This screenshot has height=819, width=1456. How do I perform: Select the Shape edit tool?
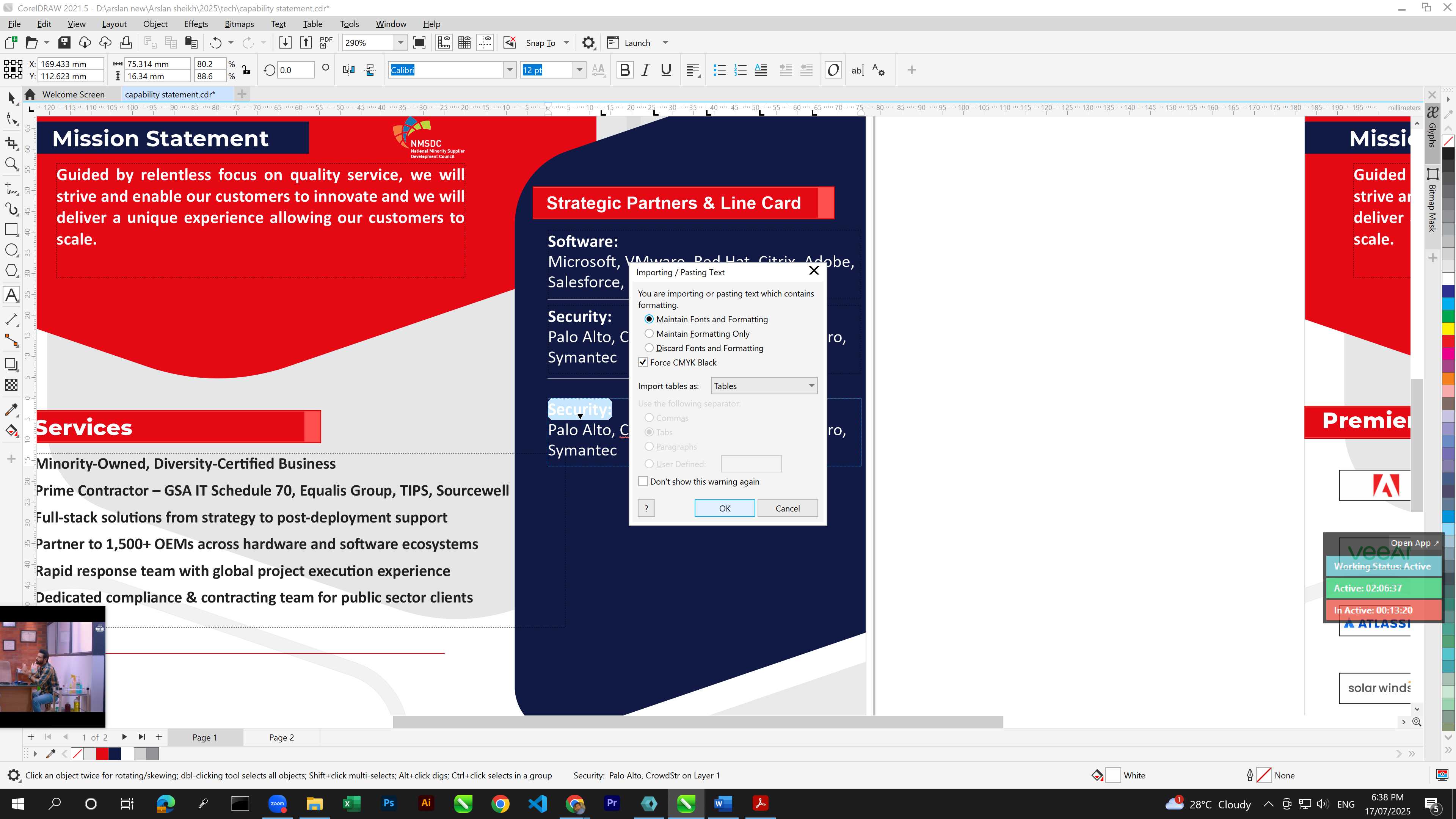point(12,119)
